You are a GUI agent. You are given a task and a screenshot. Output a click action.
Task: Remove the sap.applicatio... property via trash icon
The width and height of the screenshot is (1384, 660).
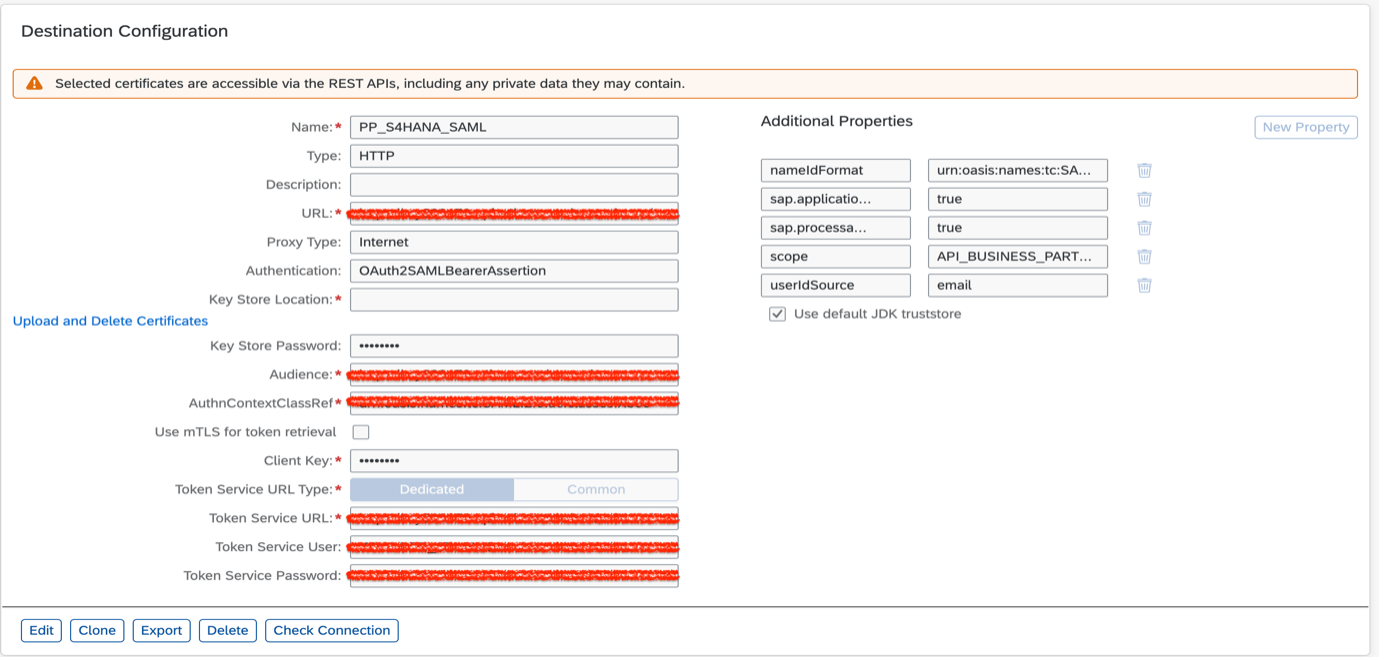1143,199
